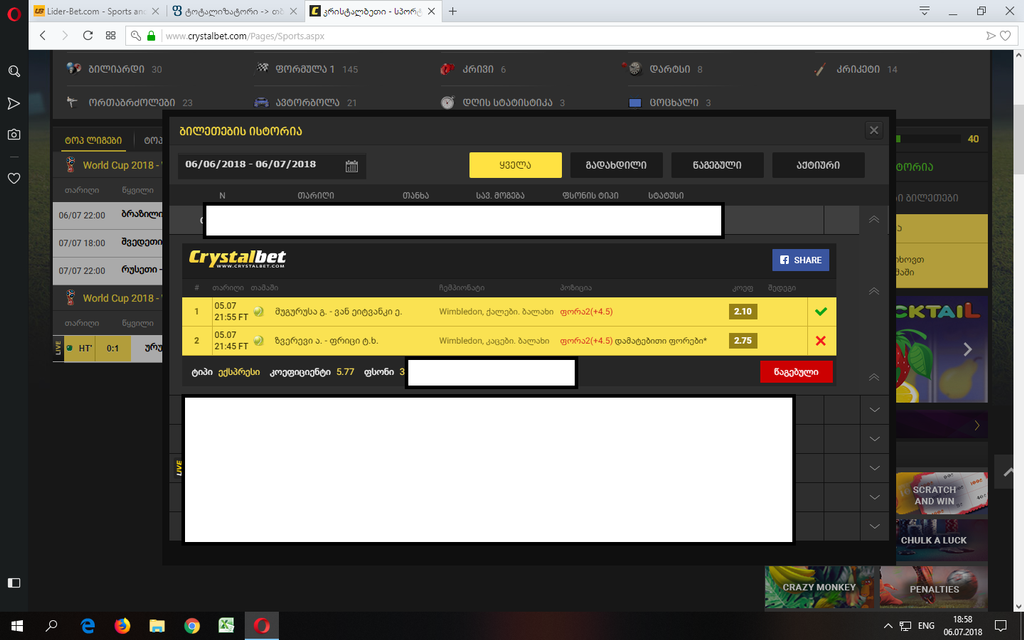Share the ticket on Facebook
Viewport: 1024px width, 640px height.
pos(801,260)
